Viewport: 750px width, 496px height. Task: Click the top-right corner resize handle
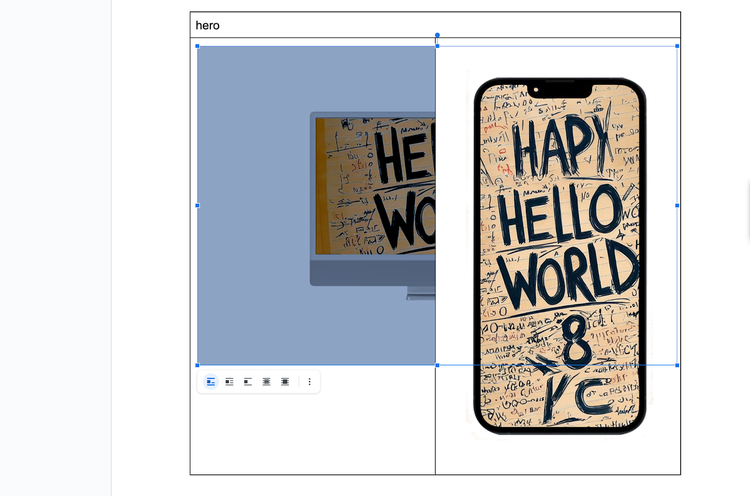click(x=677, y=46)
